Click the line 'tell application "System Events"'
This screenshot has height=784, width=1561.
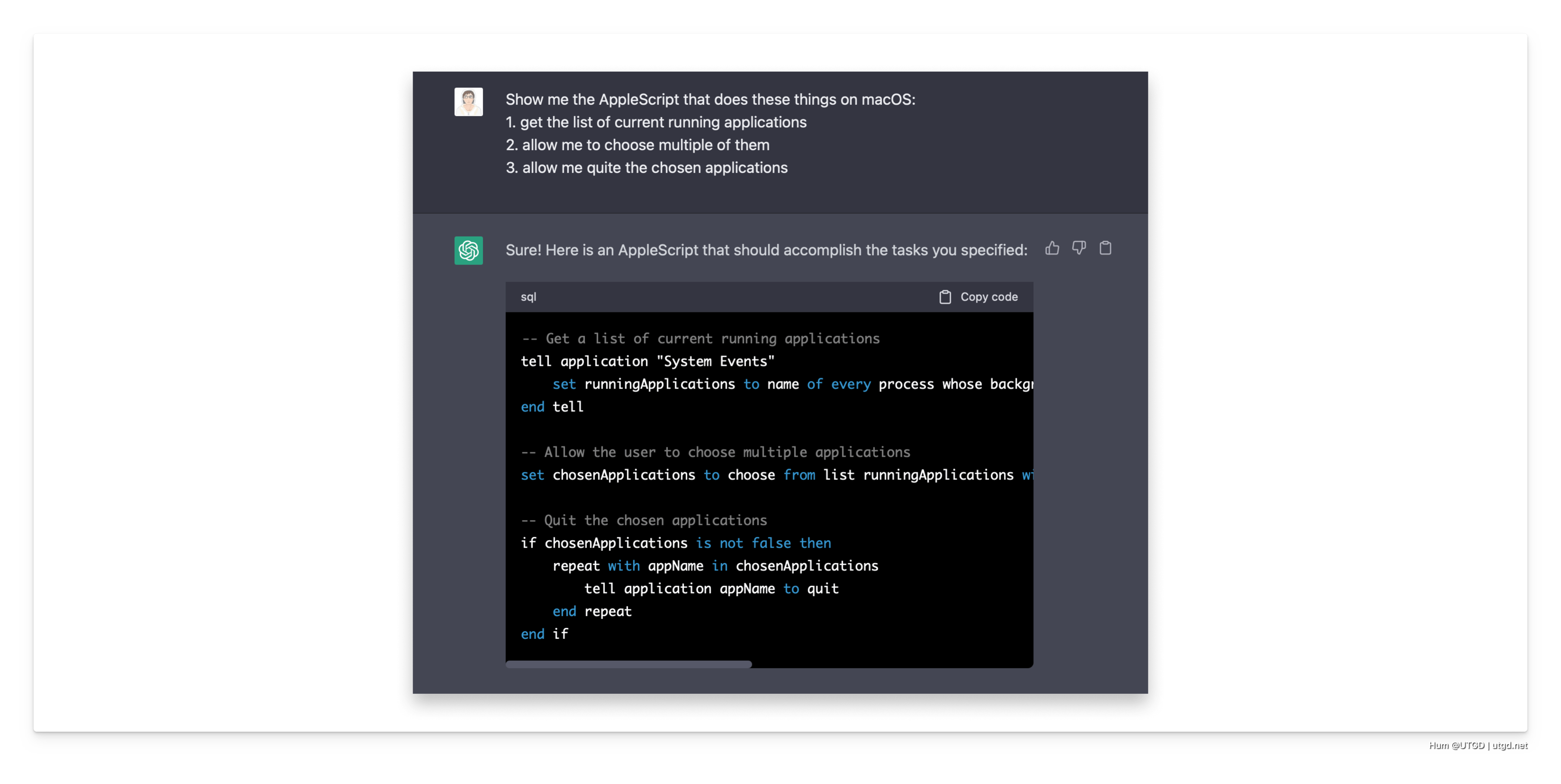[x=648, y=362]
